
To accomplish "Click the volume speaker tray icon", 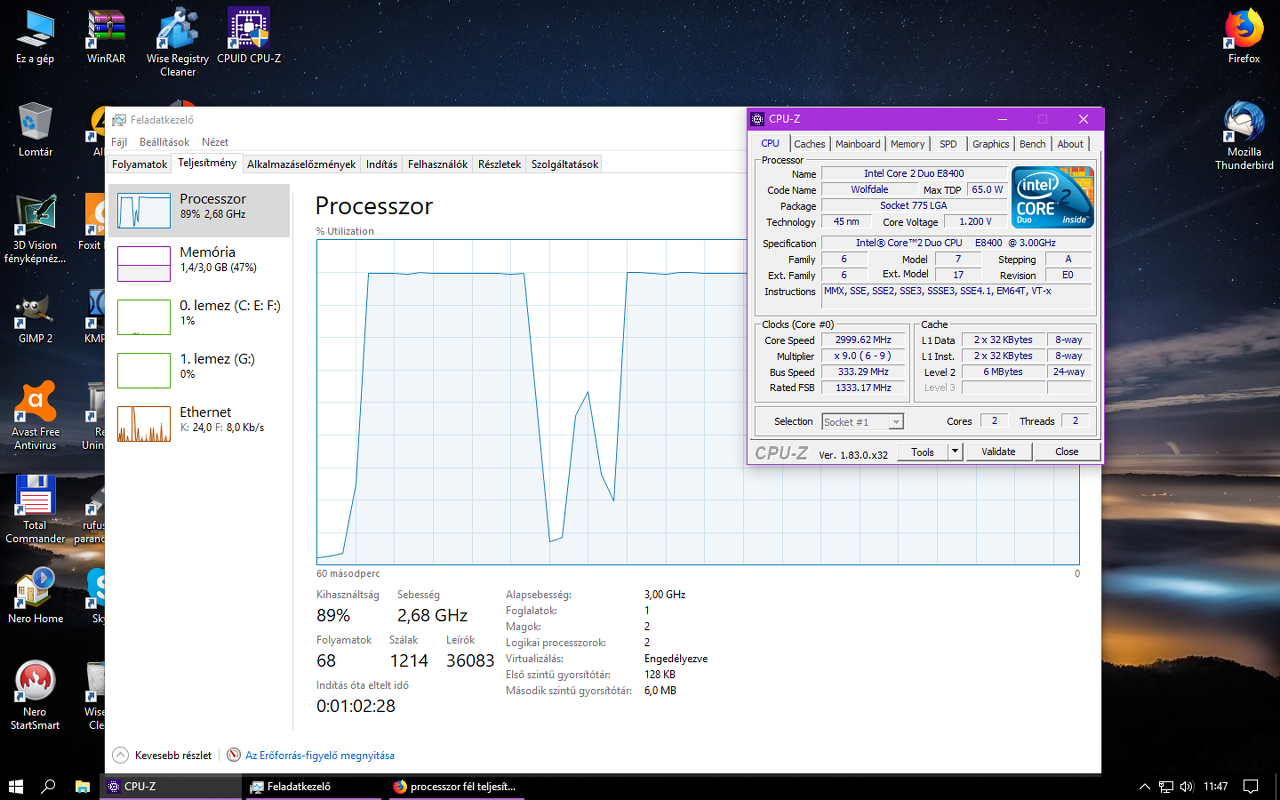I will click(1187, 787).
